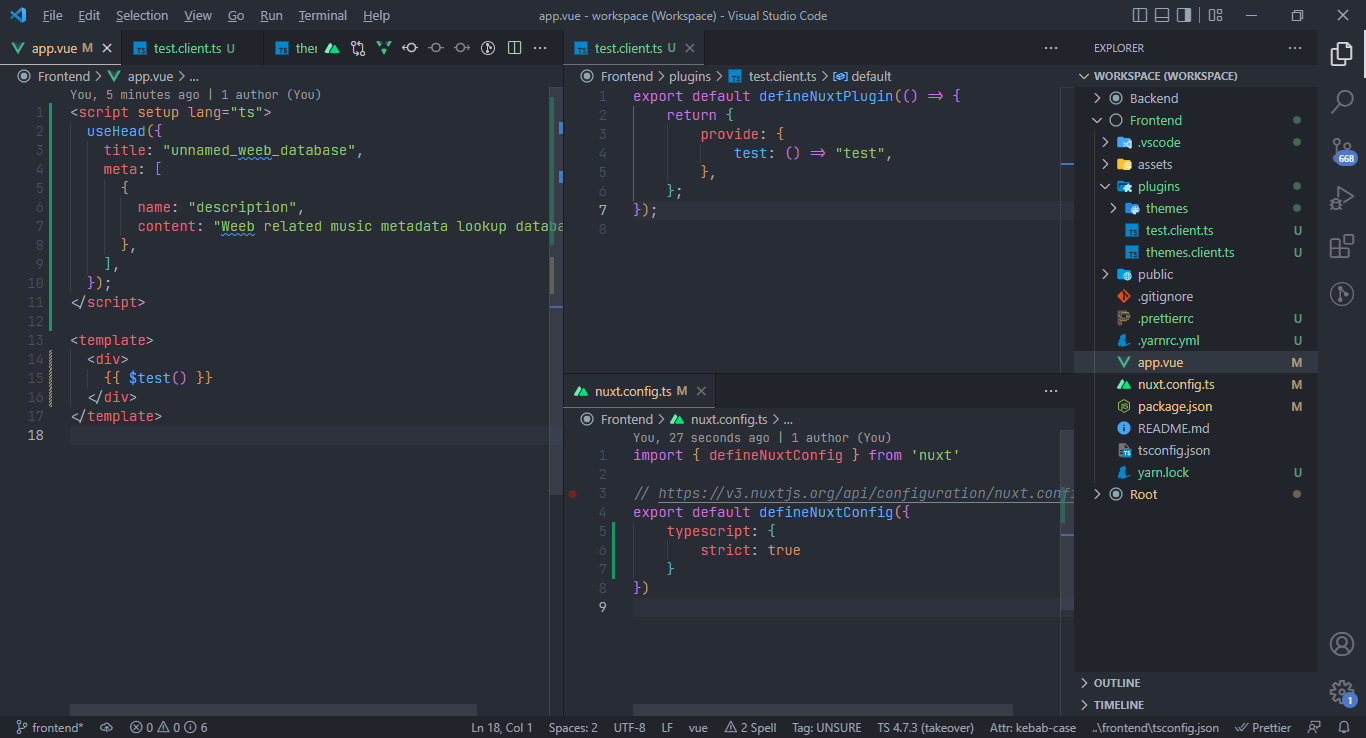The height and width of the screenshot is (738, 1366).
Task: Expand the TIMELINE section
Action: [x=1196, y=705]
